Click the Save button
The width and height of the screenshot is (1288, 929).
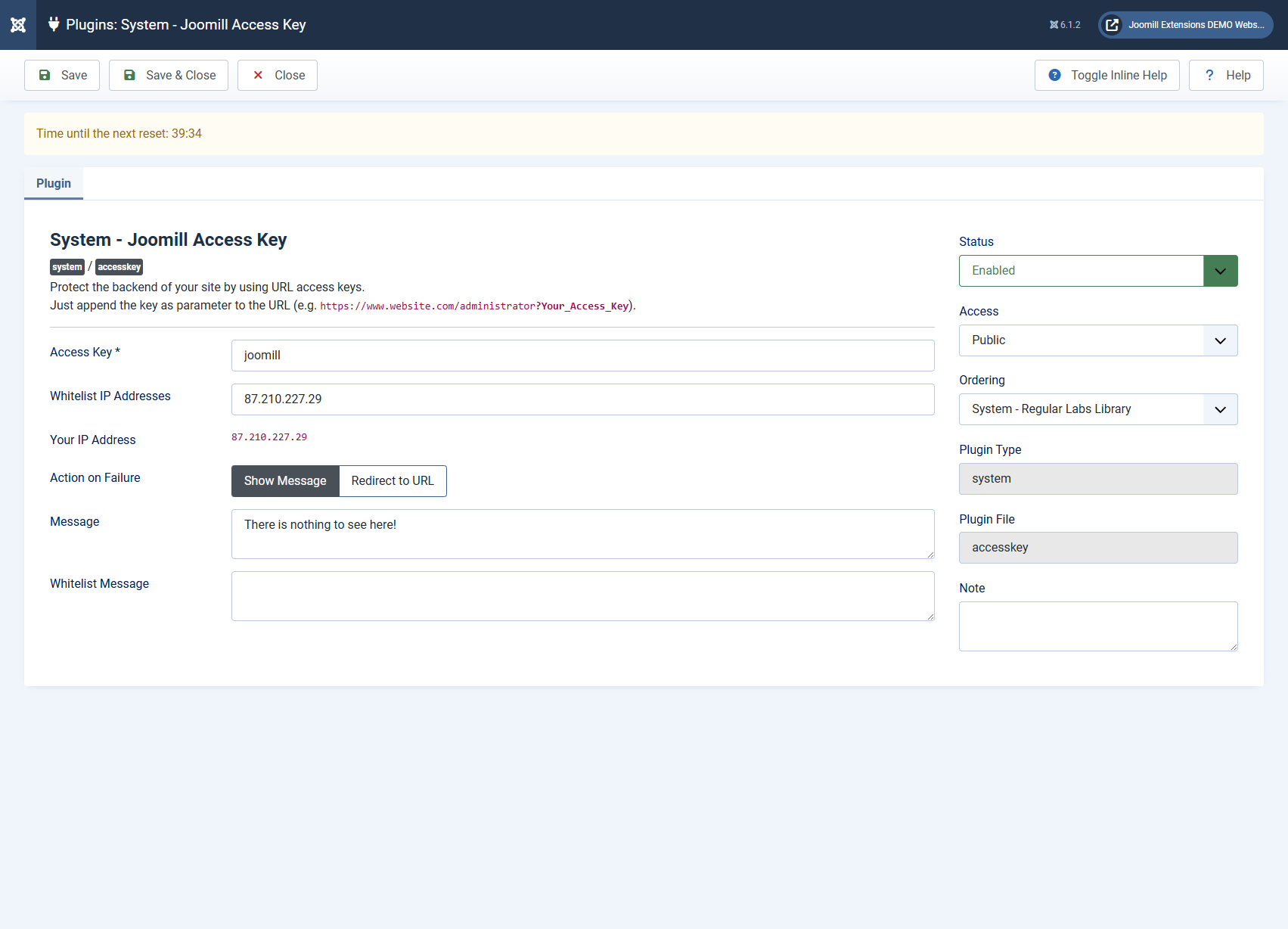62,76
